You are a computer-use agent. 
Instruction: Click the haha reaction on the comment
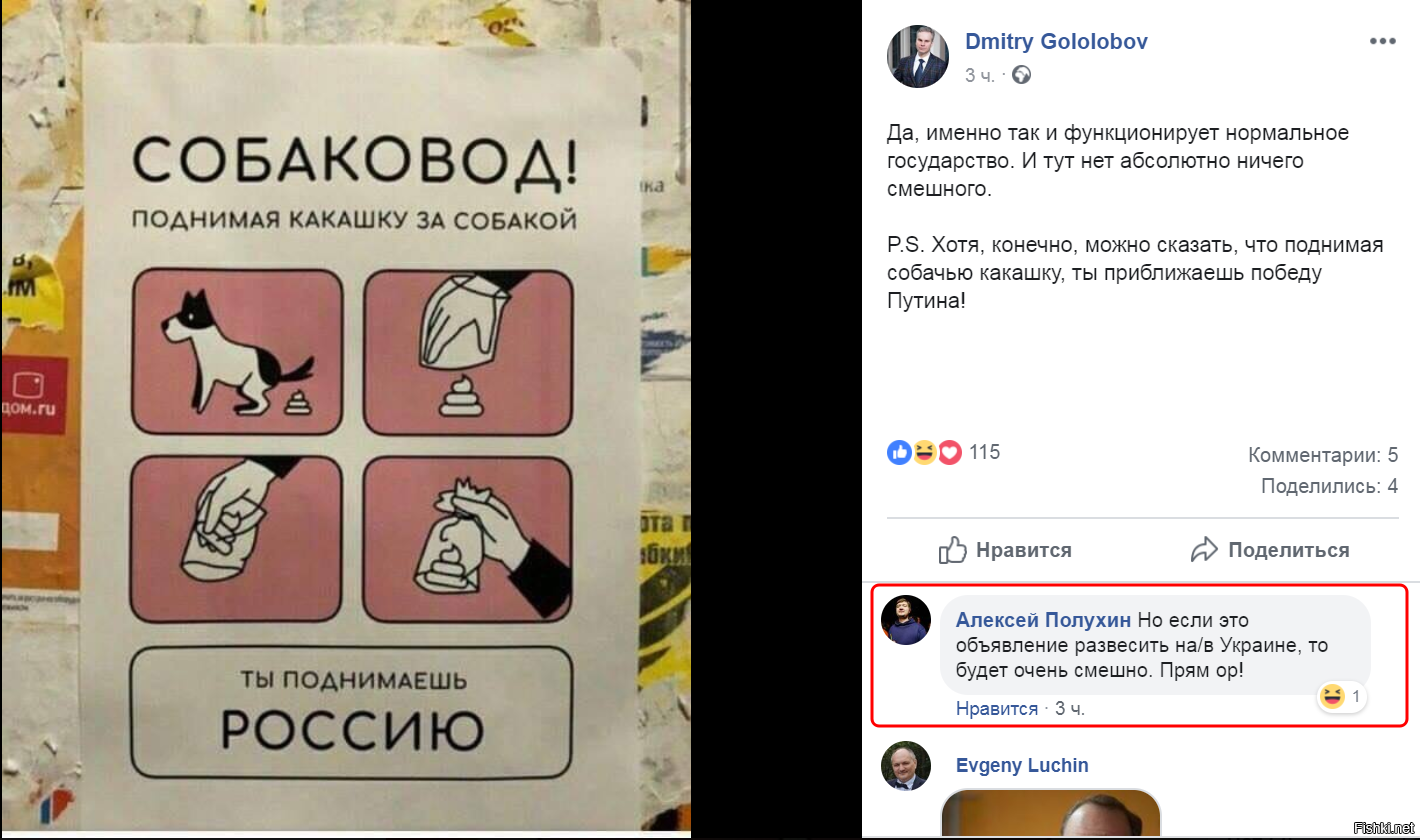(1342, 697)
